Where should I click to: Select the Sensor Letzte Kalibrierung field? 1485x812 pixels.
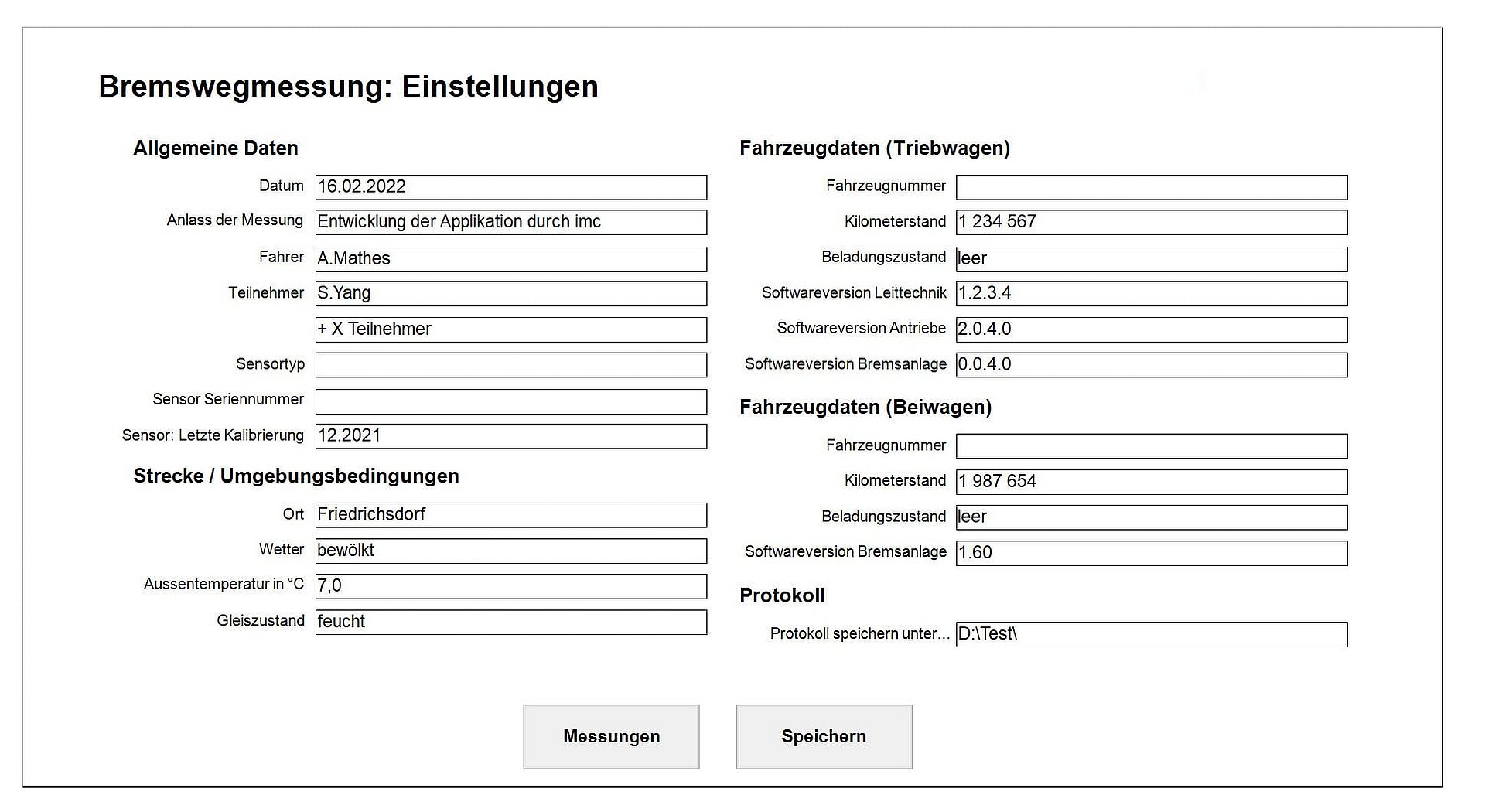tap(510, 435)
